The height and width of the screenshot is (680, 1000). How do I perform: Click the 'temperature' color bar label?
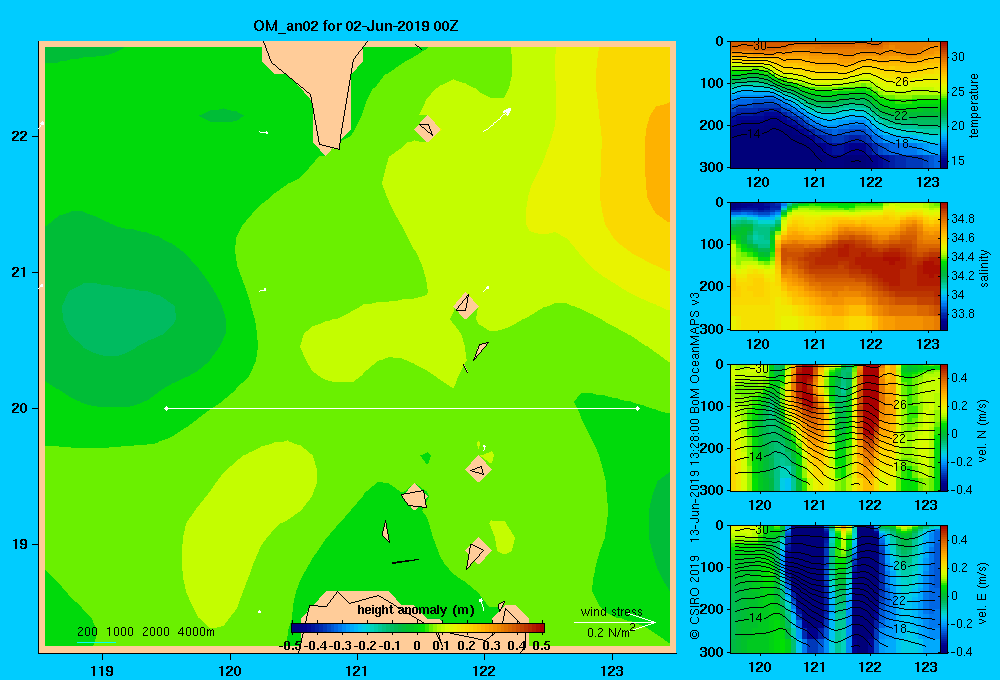click(974, 106)
